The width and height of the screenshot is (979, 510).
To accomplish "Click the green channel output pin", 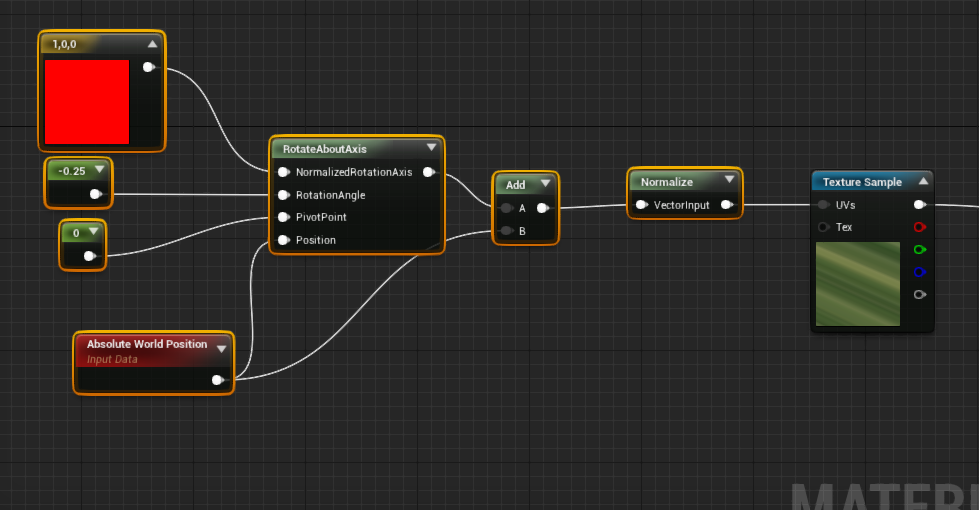I will [919, 250].
